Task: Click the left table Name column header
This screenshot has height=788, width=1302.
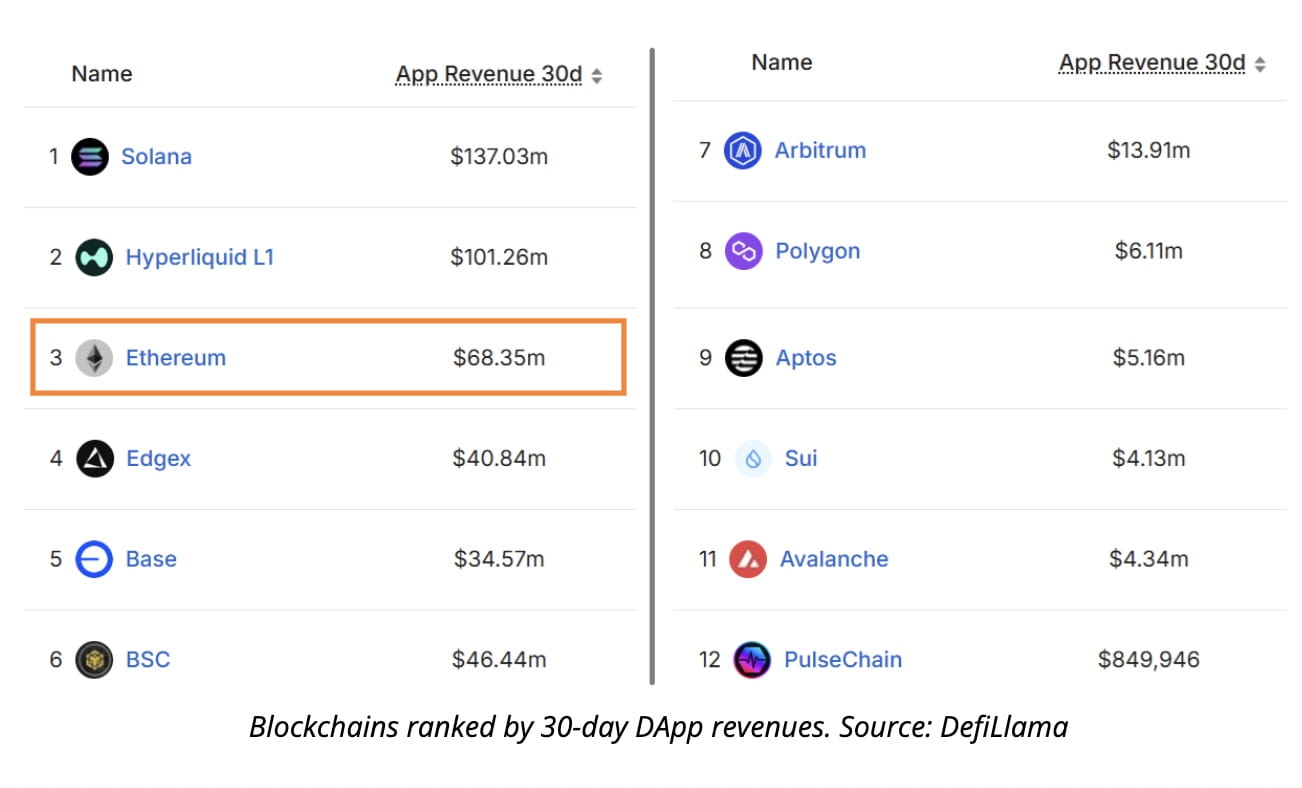Action: [101, 74]
